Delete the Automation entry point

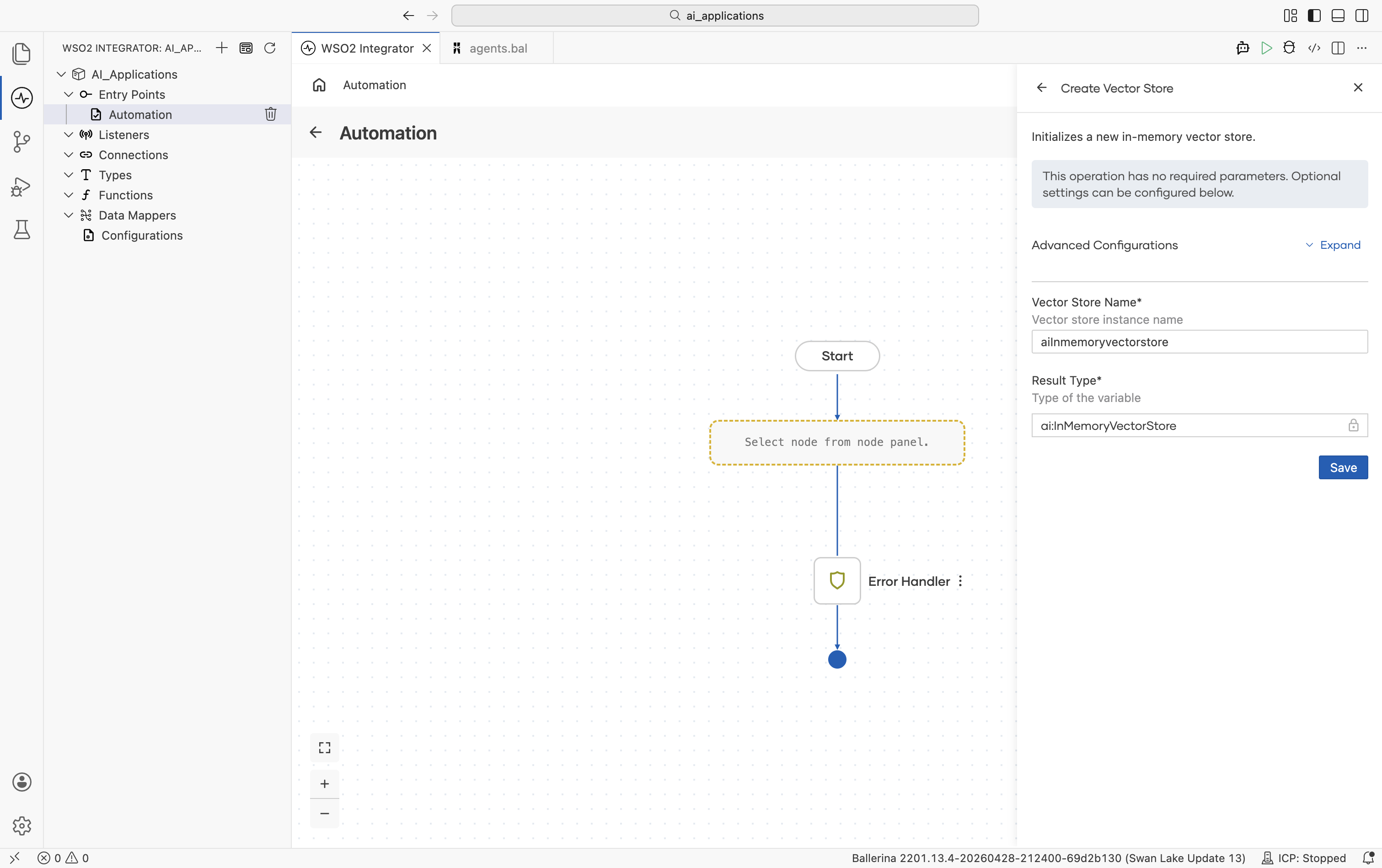[271, 114]
